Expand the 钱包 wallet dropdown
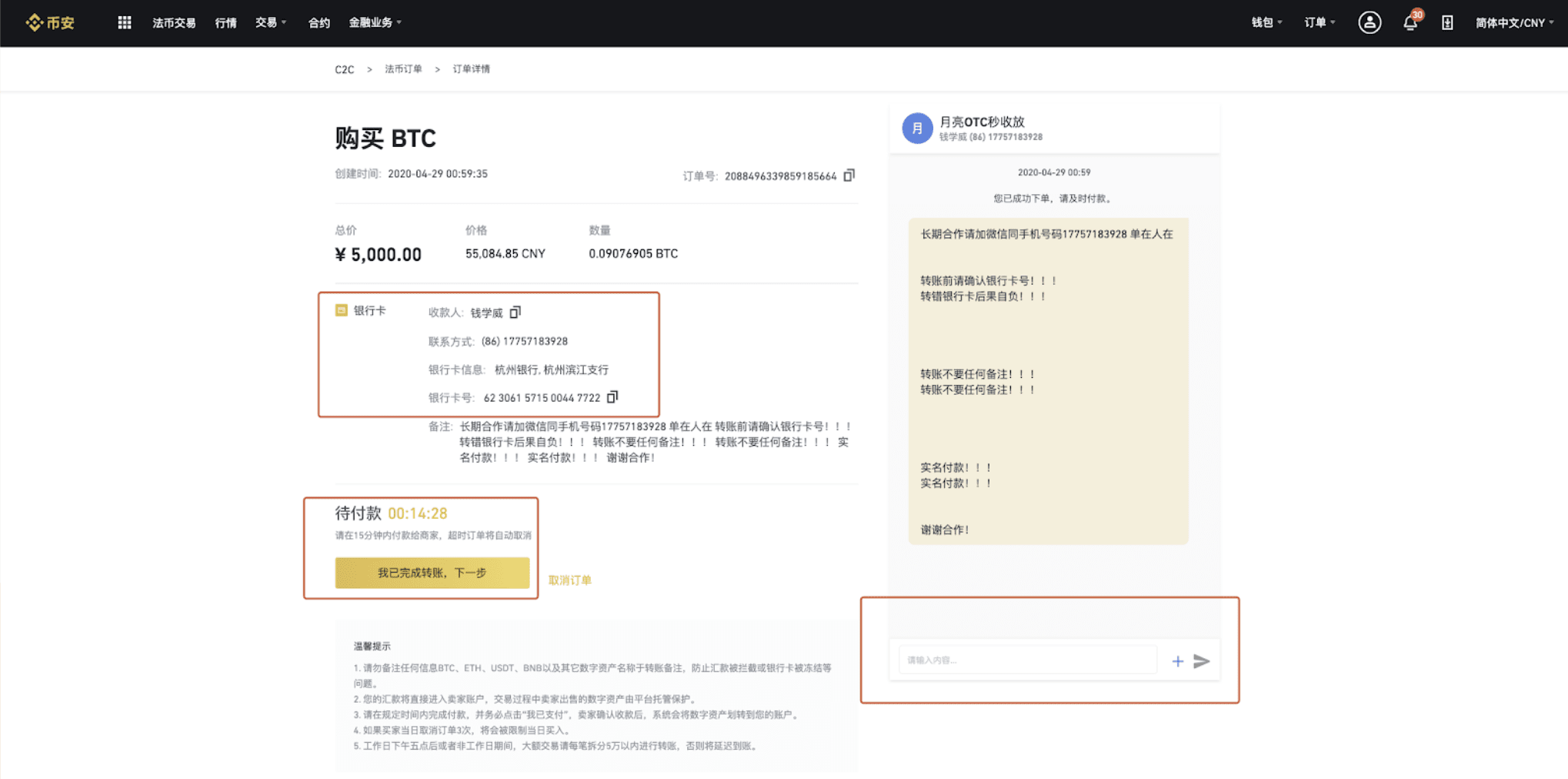 1267,22
